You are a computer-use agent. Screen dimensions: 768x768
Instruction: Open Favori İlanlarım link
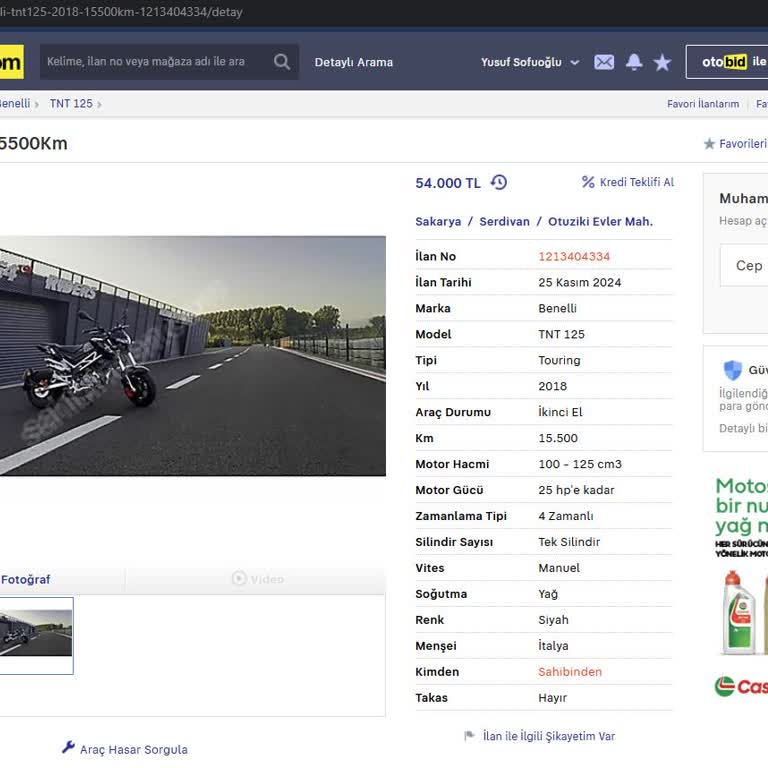(703, 104)
